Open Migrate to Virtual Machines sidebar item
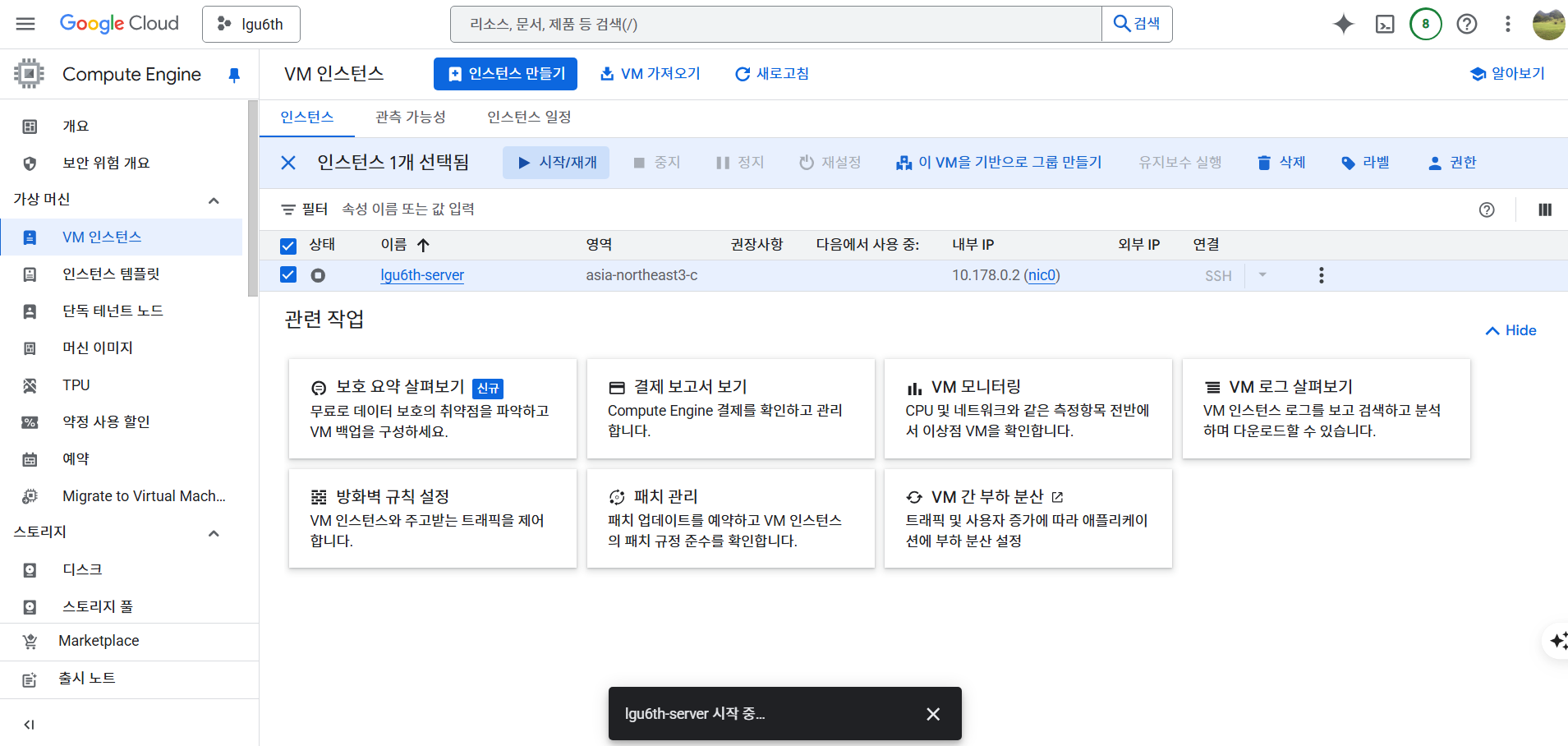The image size is (1568, 746). [122, 495]
